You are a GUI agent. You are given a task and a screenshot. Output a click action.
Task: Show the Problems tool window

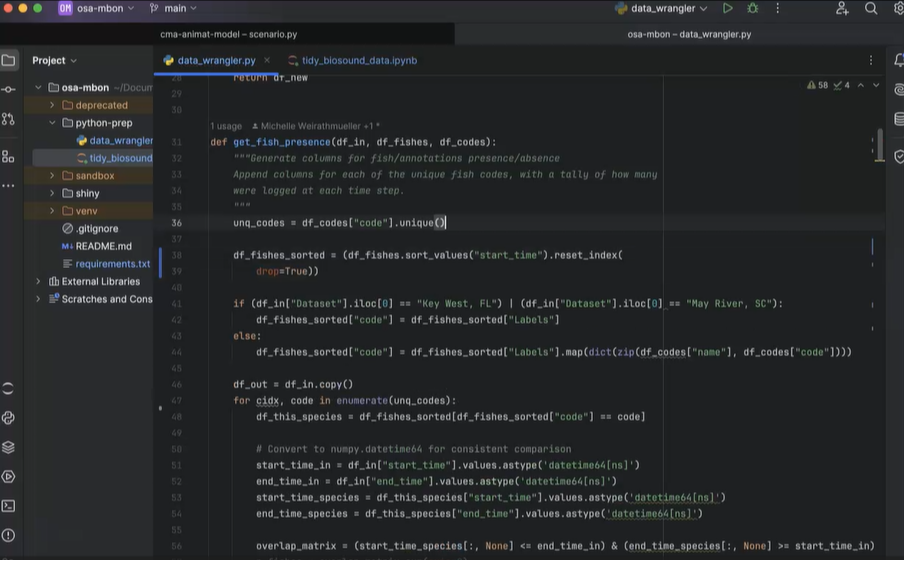(9, 535)
